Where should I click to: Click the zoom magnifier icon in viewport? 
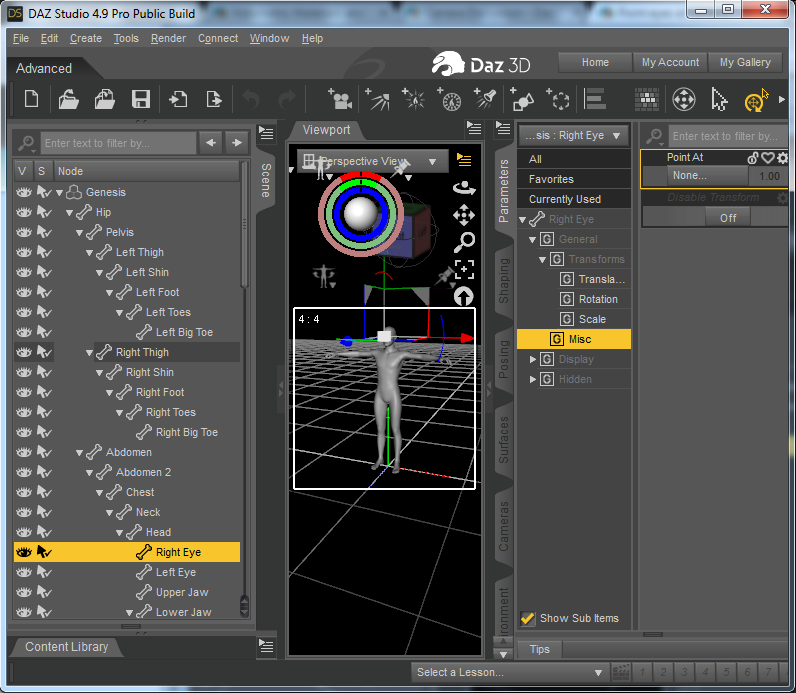pyautogui.click(x=464, y=242)
